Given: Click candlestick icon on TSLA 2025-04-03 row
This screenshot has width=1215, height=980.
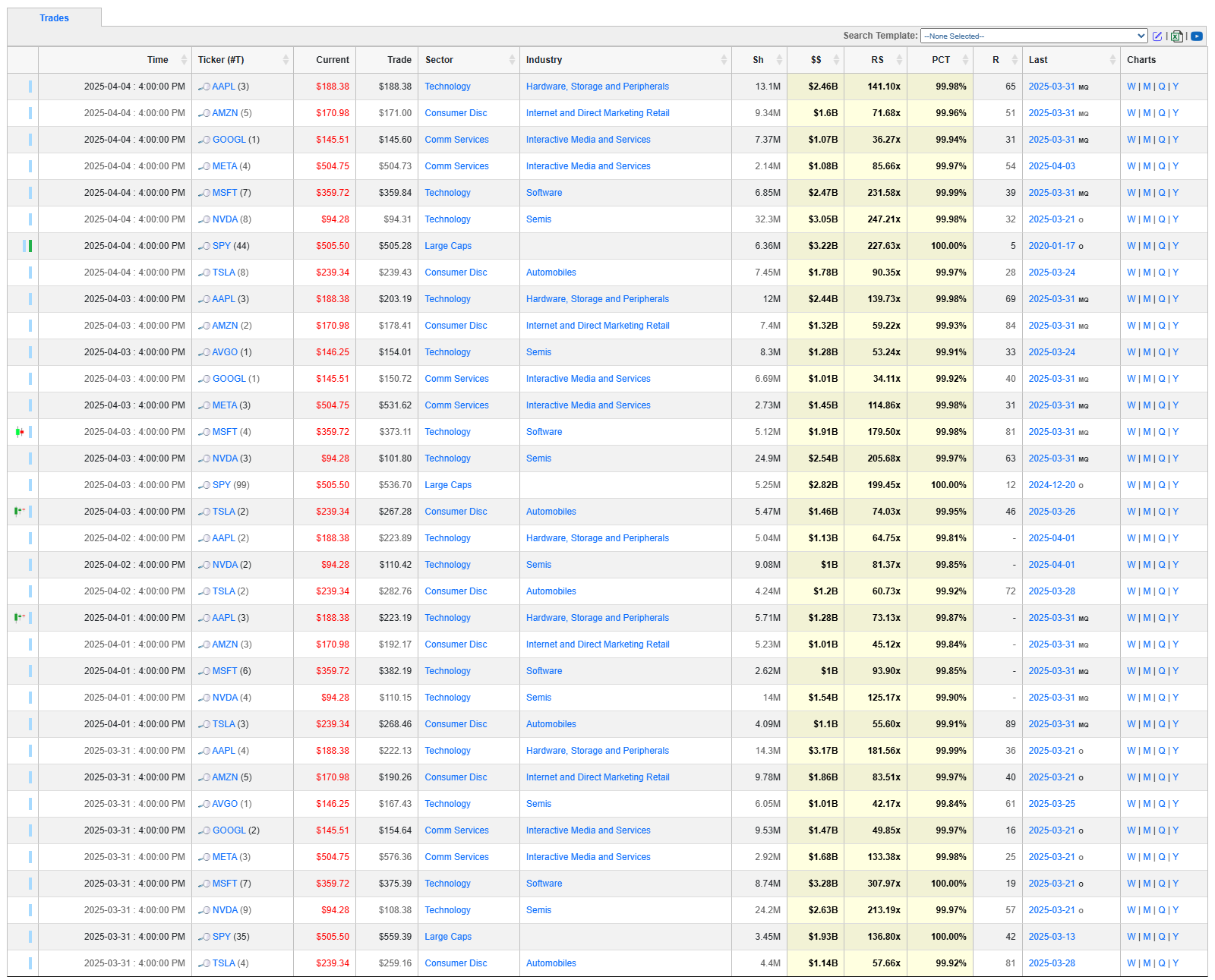Looking at the screenshot, I should pyautogui.click(x=20, y=511).
